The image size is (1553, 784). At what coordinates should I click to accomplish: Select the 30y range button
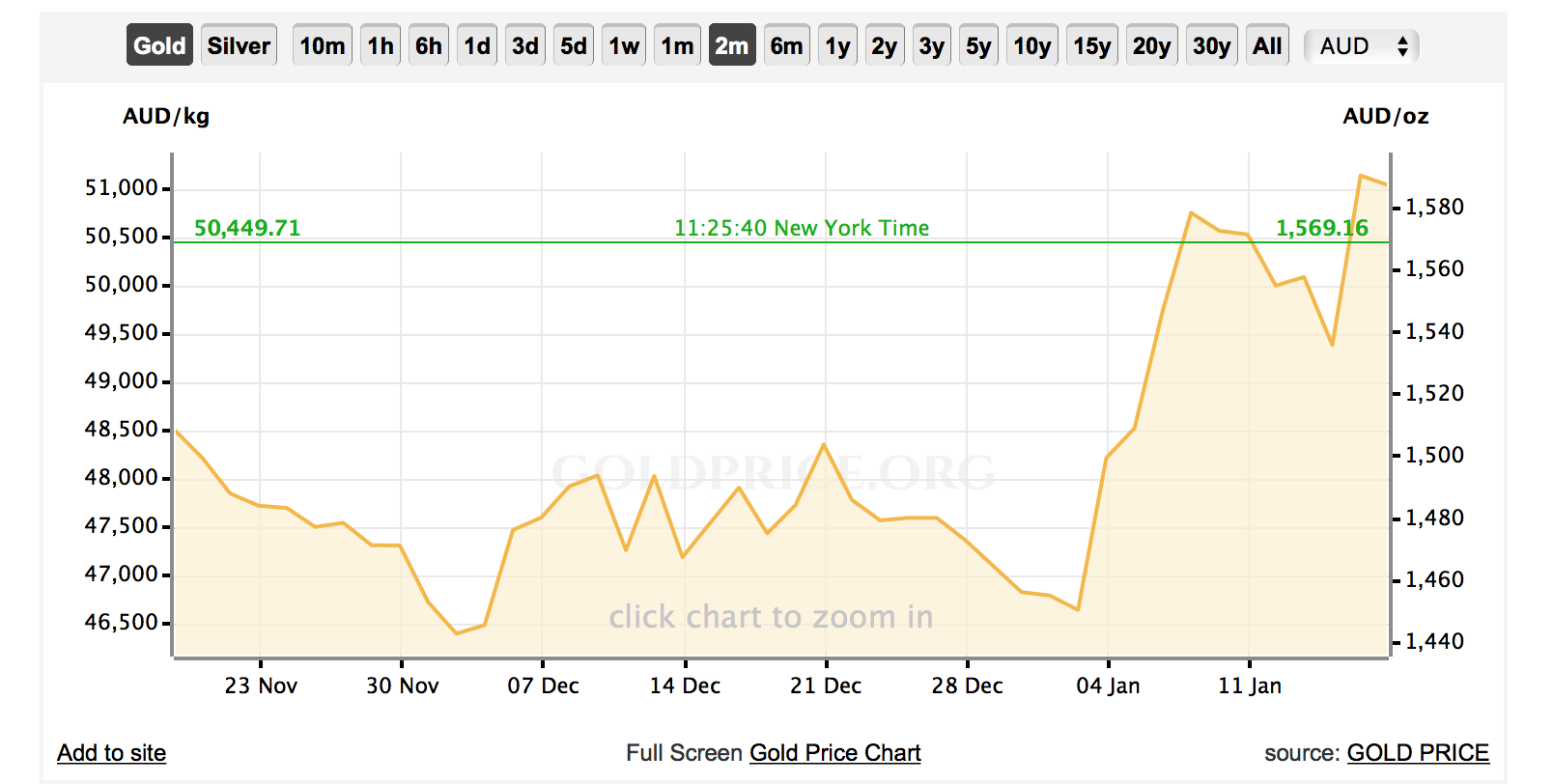1211,45
